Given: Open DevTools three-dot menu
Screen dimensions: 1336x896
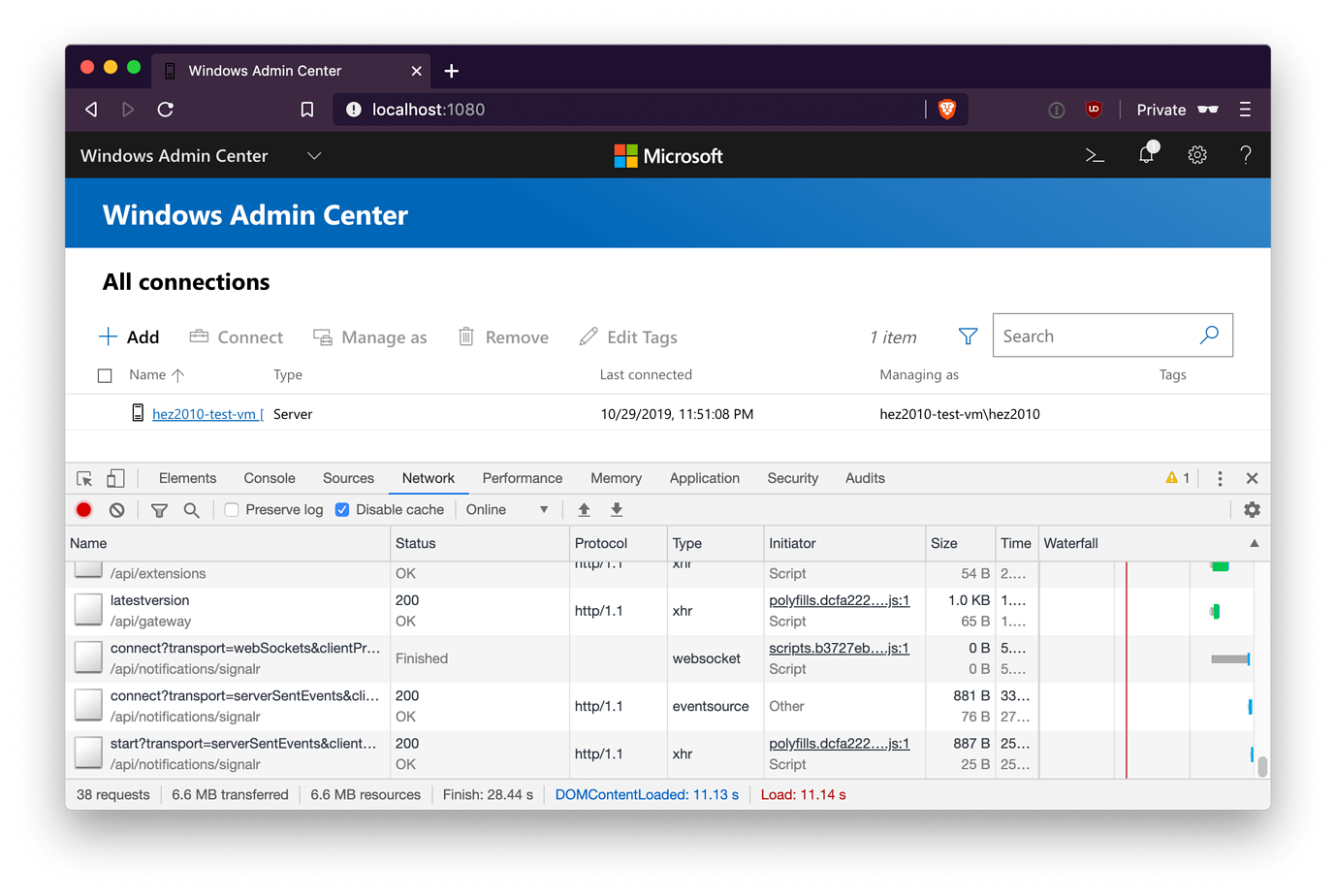Looking at the screenshot, I should click(1220, 478).
